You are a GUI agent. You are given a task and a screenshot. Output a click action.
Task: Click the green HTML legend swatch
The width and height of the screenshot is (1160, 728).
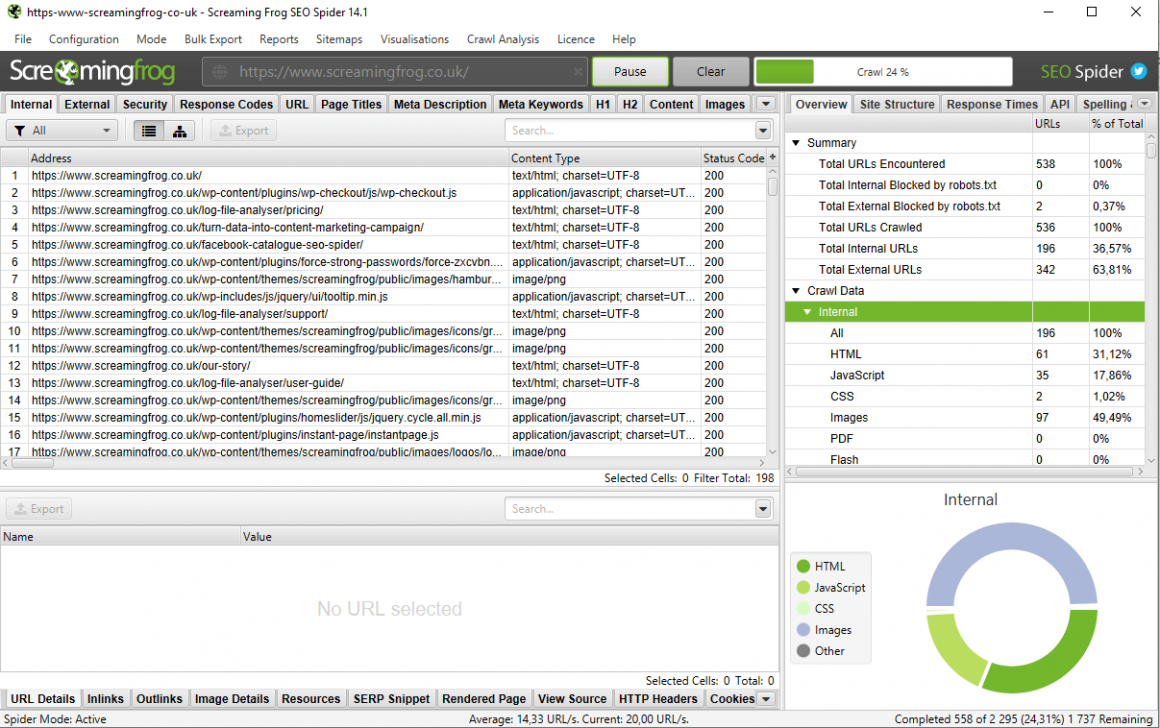click(802, 567)
